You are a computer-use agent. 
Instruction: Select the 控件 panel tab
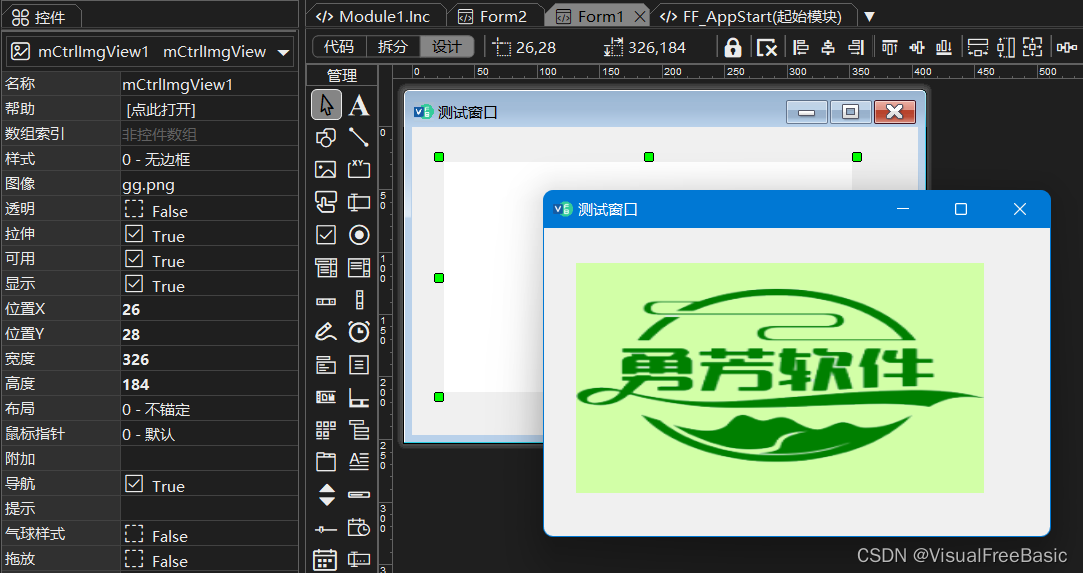(x=40, y=17)
